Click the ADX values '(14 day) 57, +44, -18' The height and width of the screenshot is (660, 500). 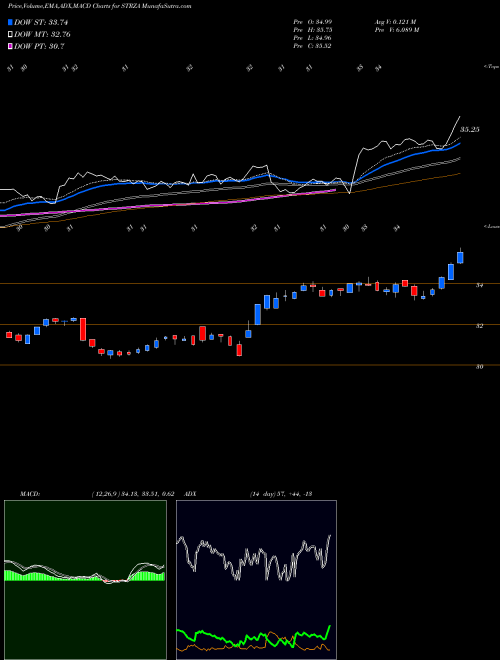(281, 494)
